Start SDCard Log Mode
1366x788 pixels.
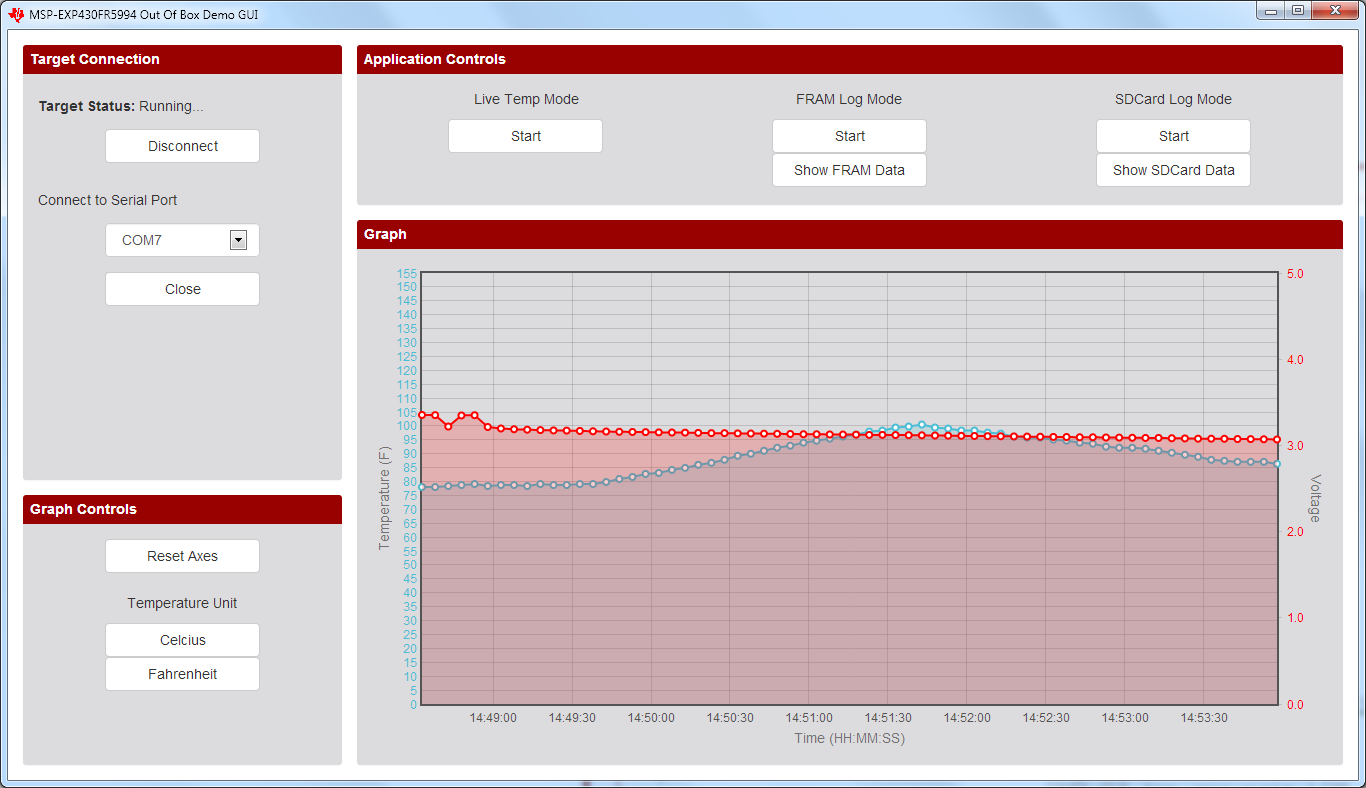1173,136
